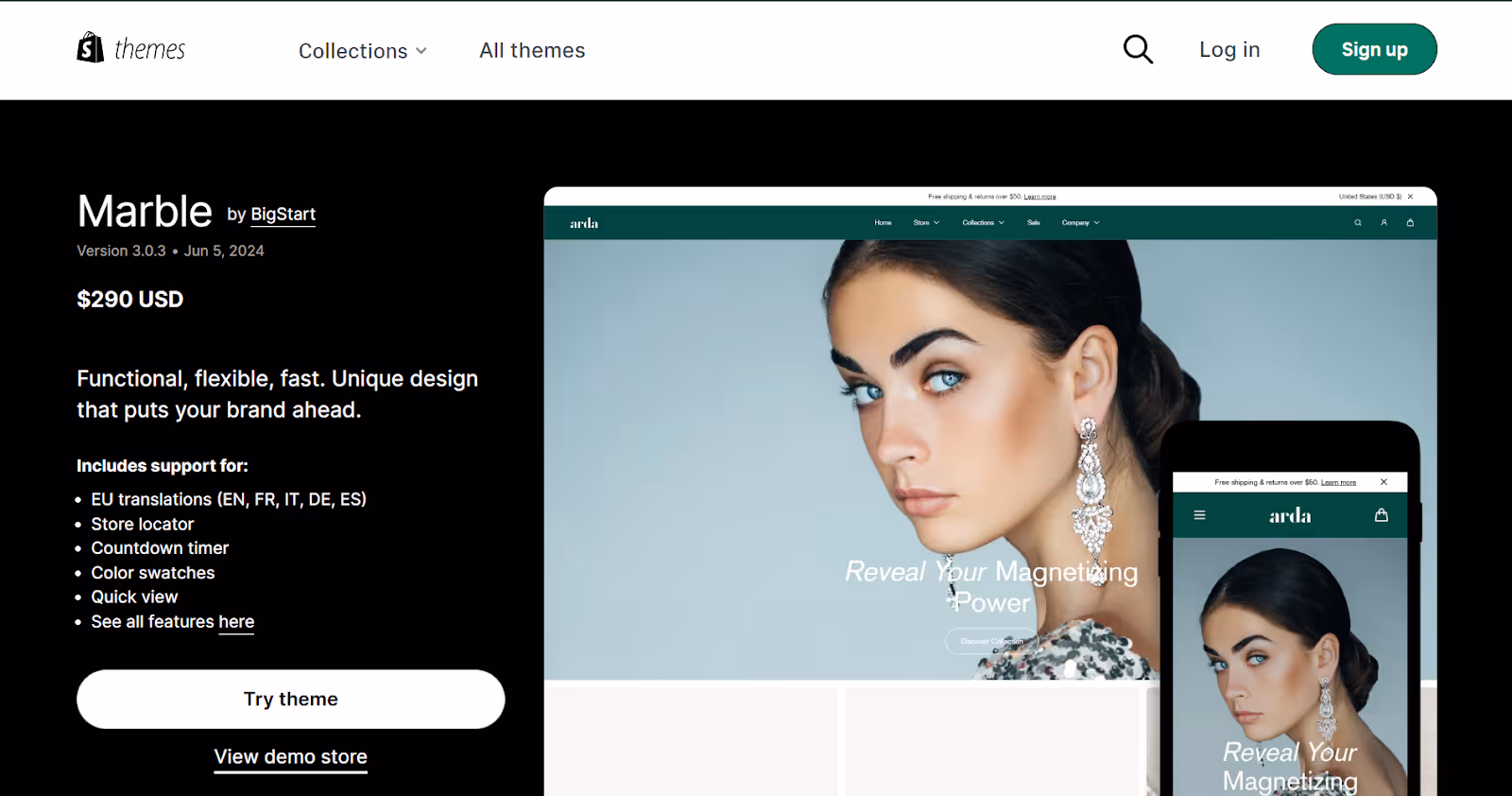Click the arda logo in desktop preview
Image resolution: width=1512 pixels, height=796 pixels.
coord(584,223)
